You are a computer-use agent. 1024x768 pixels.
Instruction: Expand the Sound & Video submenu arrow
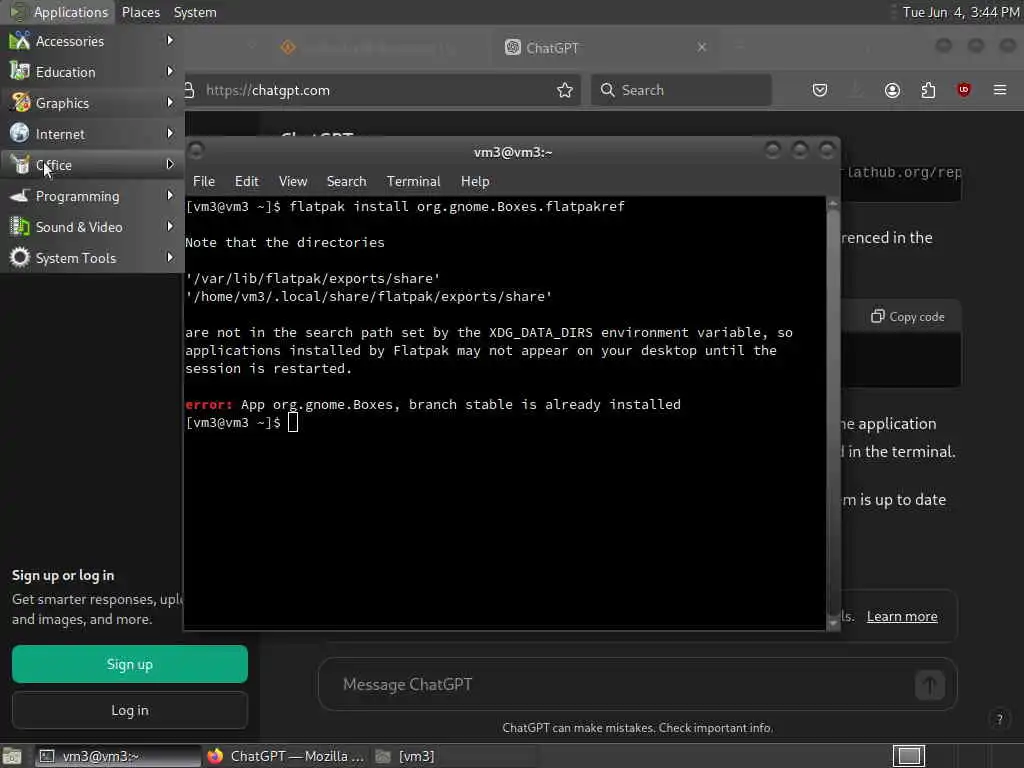170,226
